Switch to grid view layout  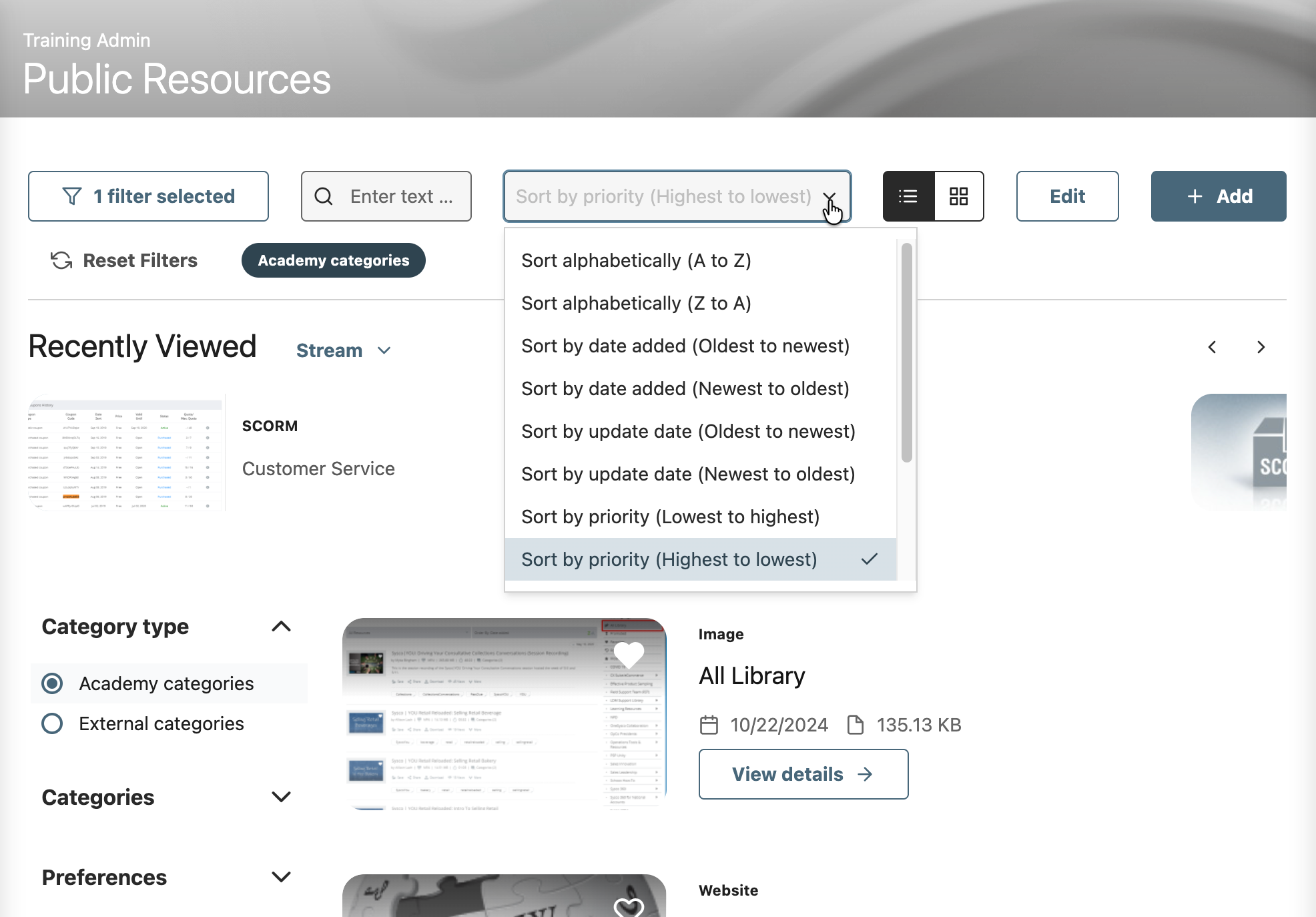[x=959, y=196]
